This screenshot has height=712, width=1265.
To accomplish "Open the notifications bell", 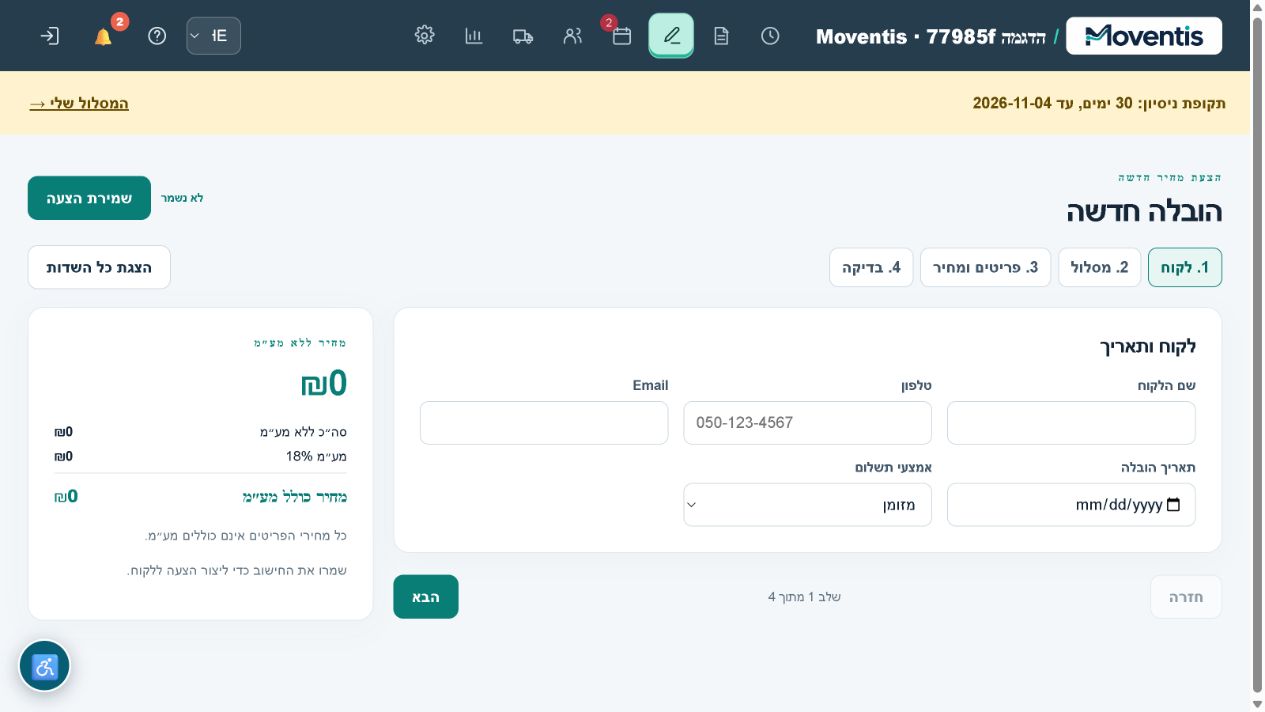I will [103, 36].
